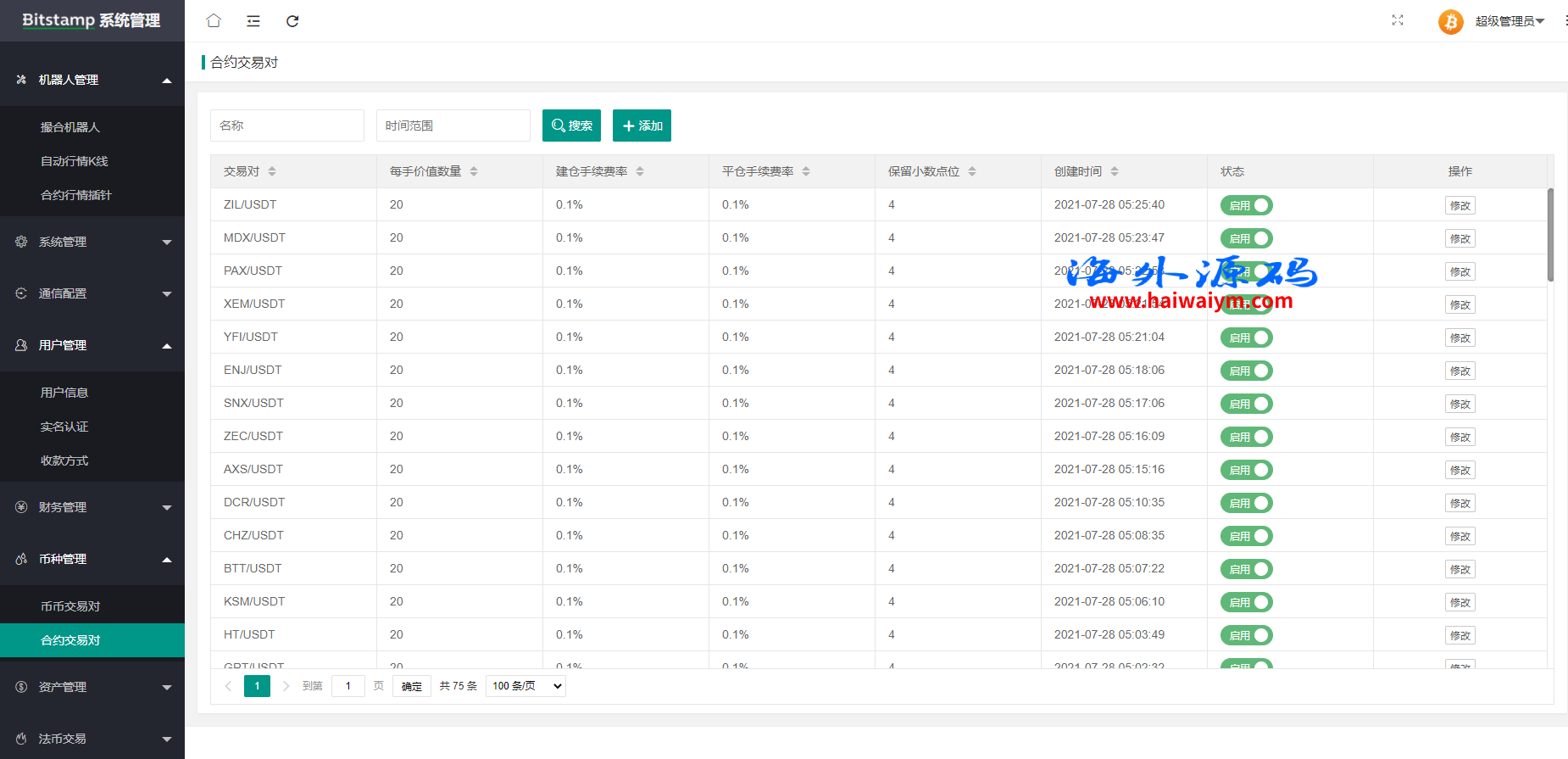1568x759 pixels.
Task: Turn off the BTT/USDT status switch
Action: (1246, 569)
